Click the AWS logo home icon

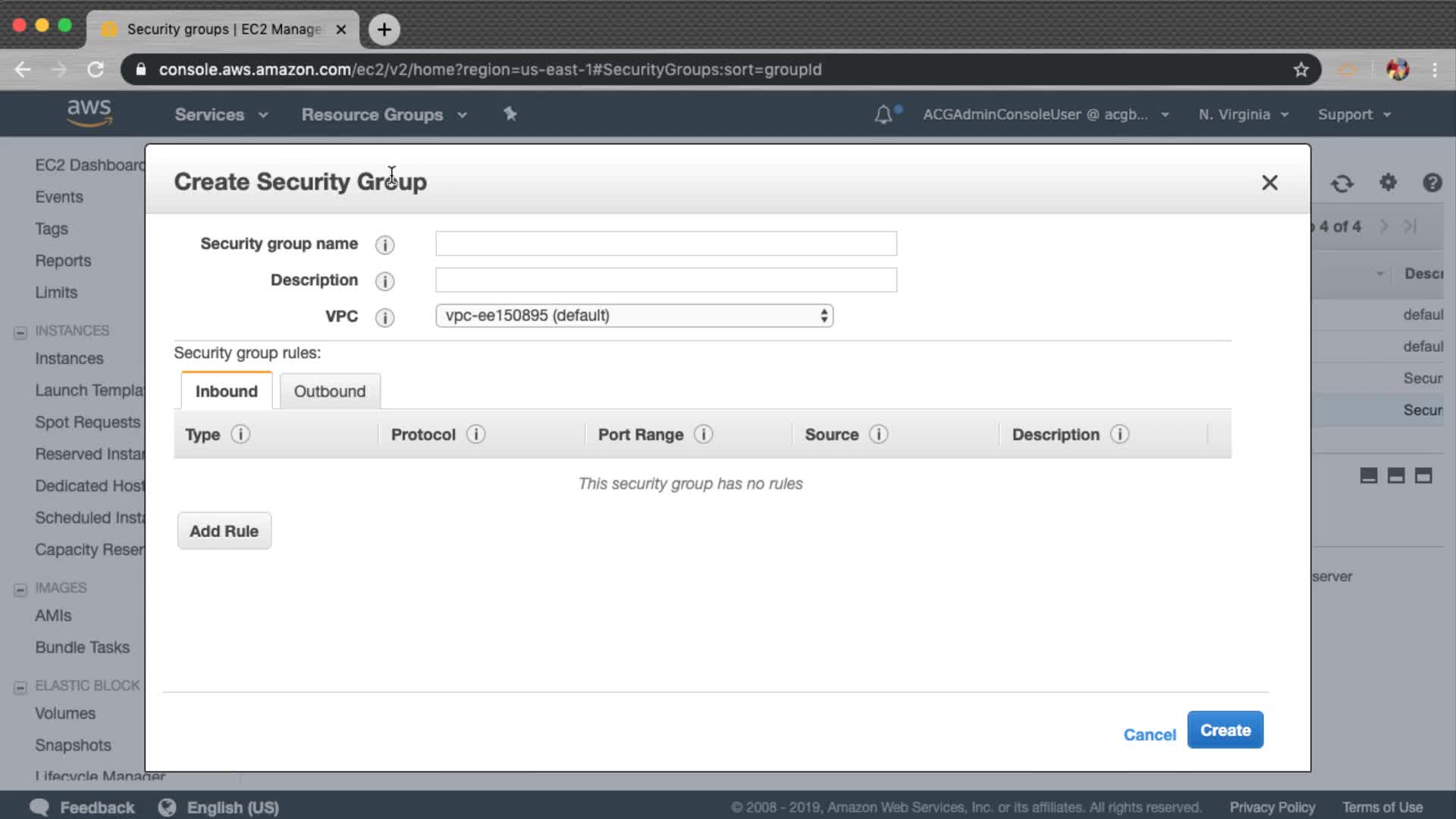pos(89,112)
